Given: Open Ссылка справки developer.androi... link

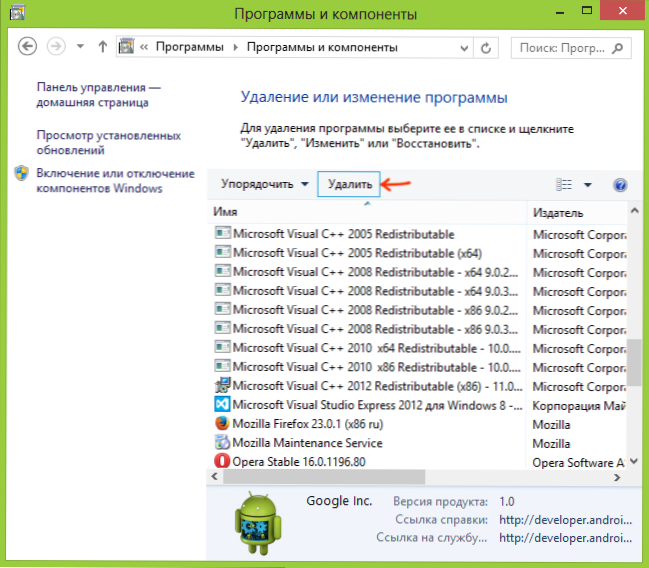Looking at the screenshot, I should pos(565,520).
